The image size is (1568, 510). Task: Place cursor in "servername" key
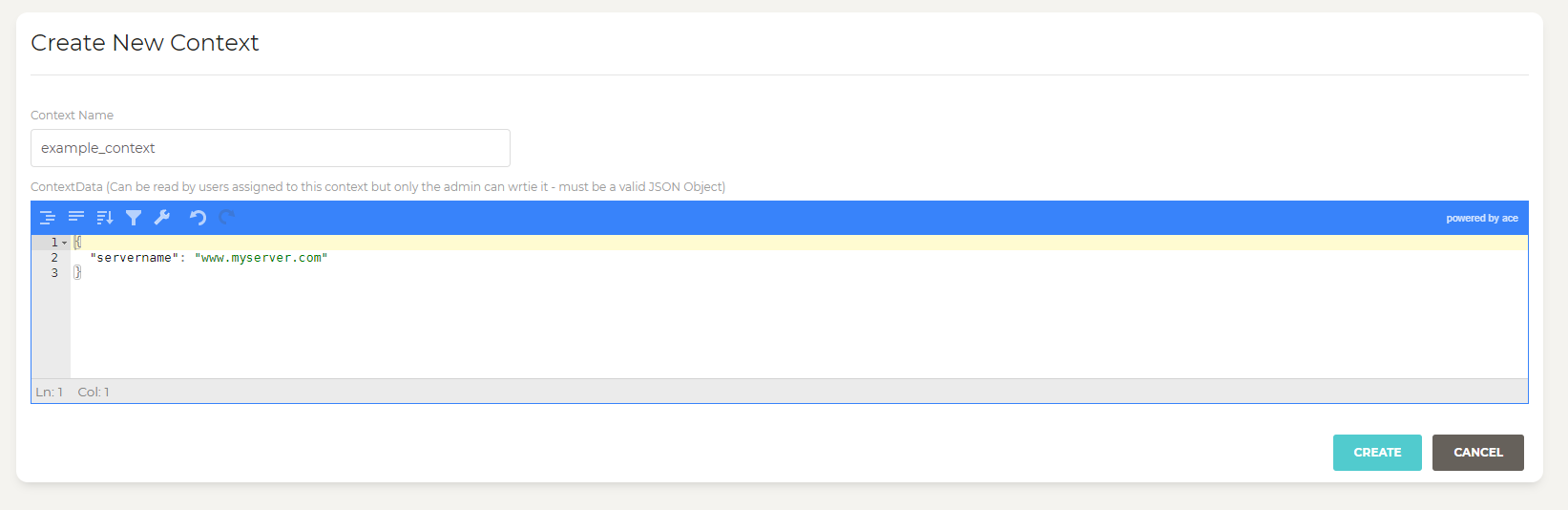[x=135, y=258]
